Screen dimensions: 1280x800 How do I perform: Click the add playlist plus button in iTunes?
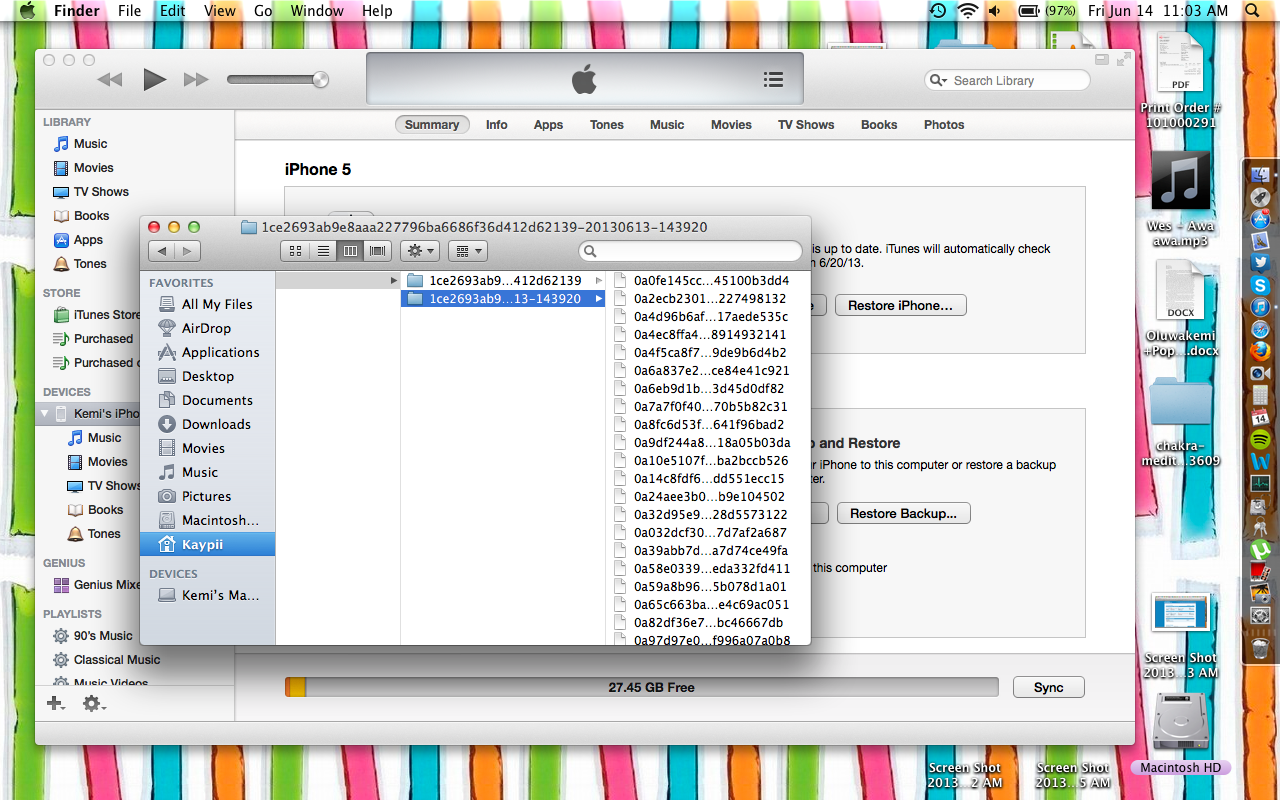[x=56, y=704]
